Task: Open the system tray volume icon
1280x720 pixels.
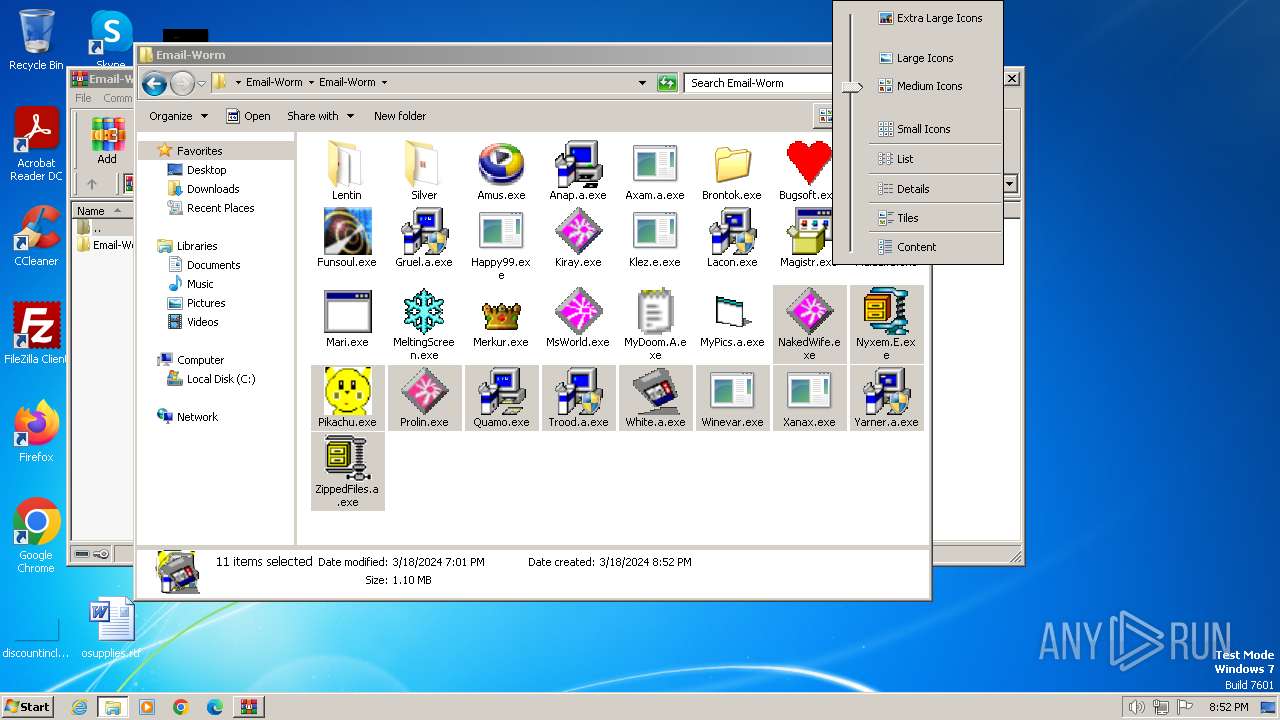Action: click(1136, 707)
